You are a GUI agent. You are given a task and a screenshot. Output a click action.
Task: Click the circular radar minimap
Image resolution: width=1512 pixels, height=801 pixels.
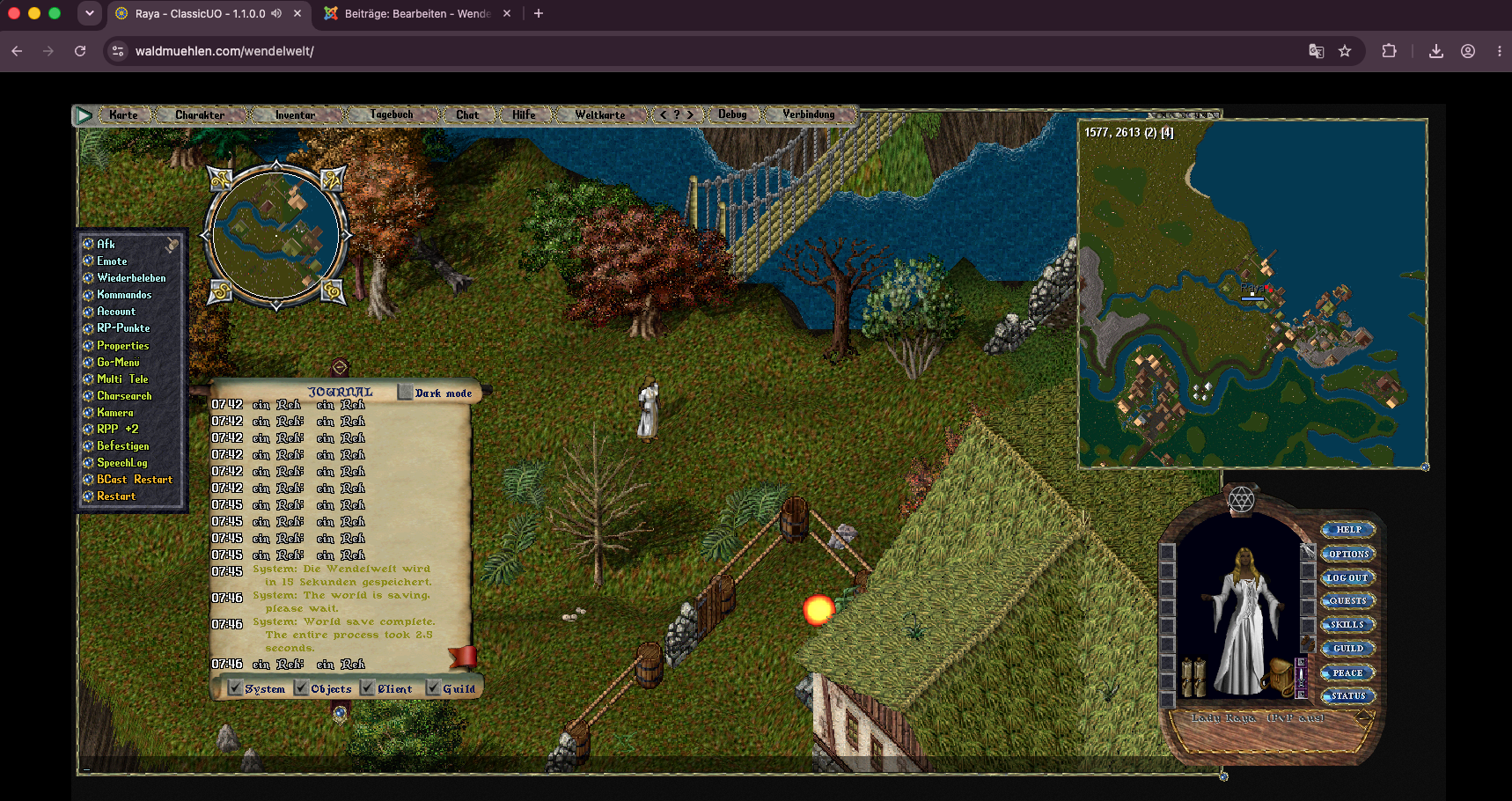[276, 235]
